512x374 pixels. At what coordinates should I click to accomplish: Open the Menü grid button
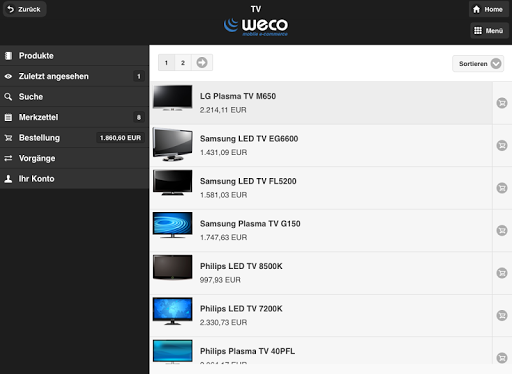[x=489, y=31]
